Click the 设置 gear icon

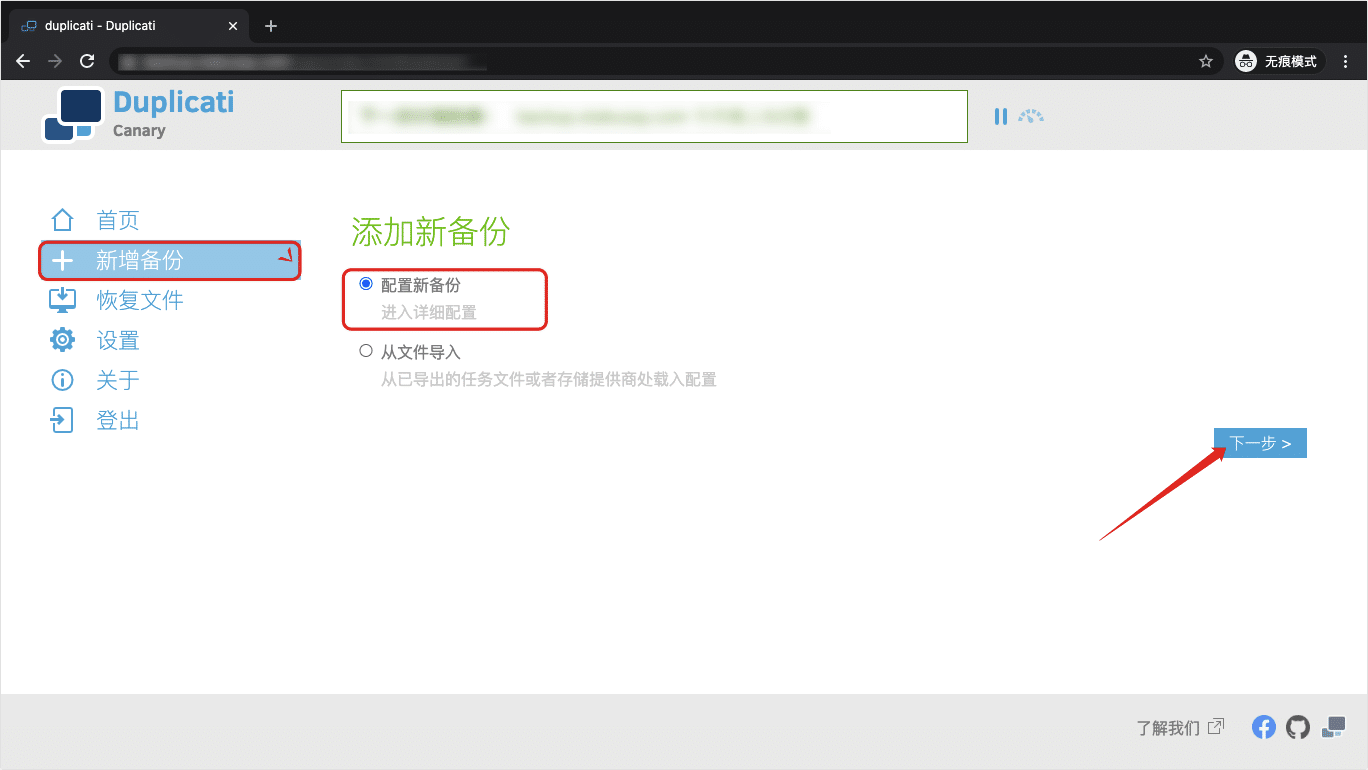coord(62,340)
